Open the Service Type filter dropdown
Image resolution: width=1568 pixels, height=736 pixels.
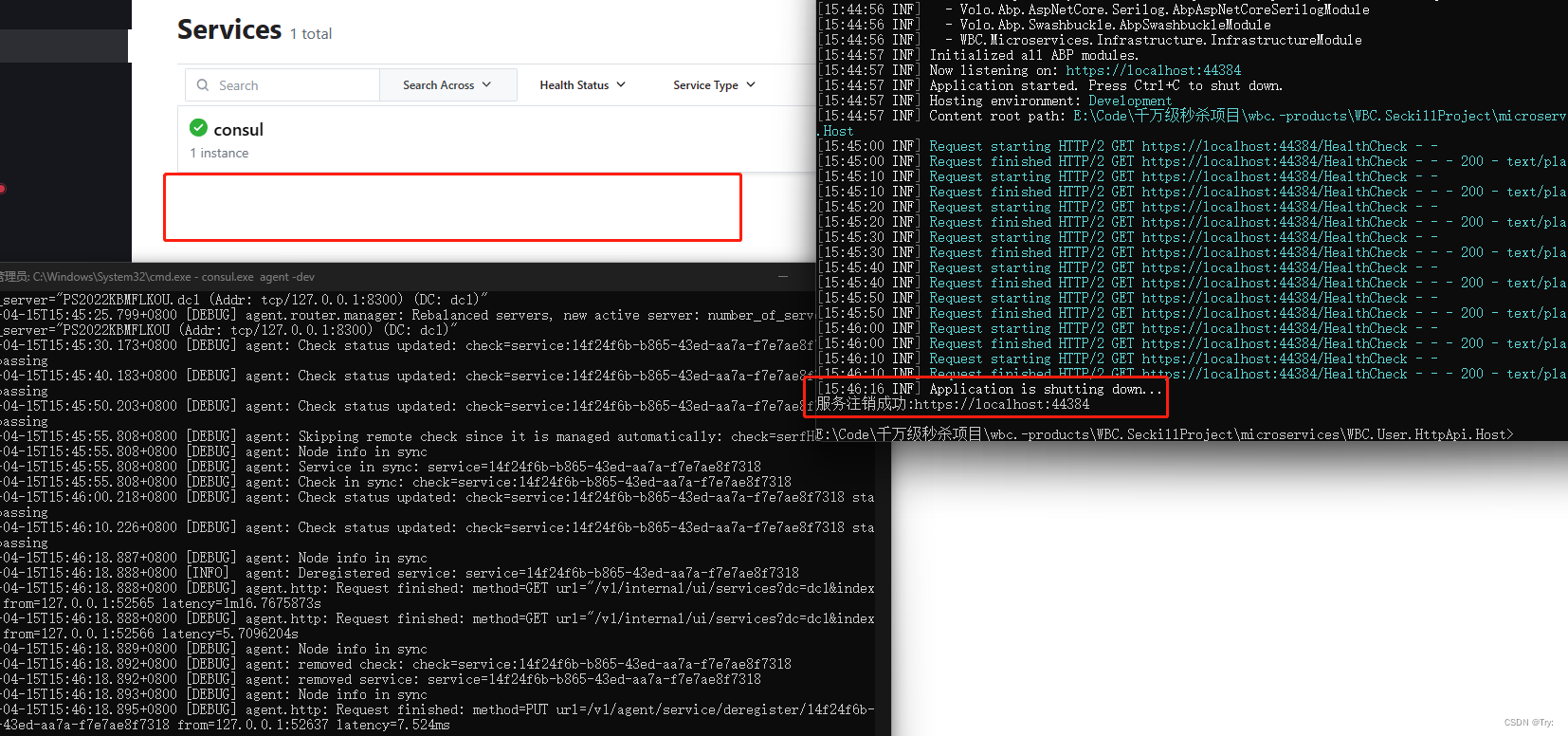[x=715, y=85]
